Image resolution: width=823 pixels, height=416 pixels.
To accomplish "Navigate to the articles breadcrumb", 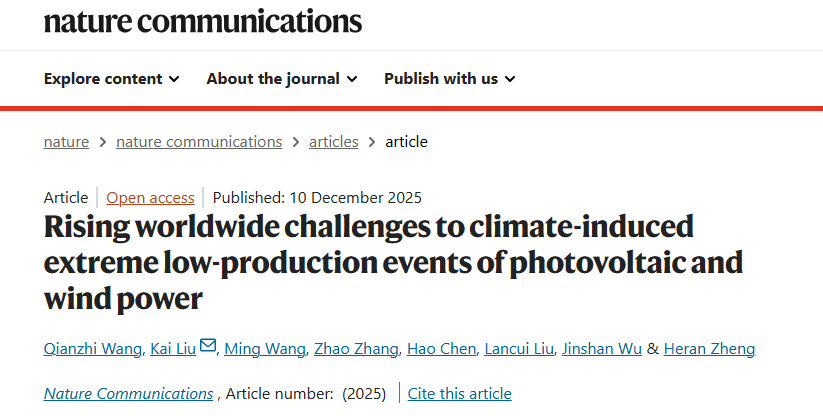I will click(x=333, y=142).
